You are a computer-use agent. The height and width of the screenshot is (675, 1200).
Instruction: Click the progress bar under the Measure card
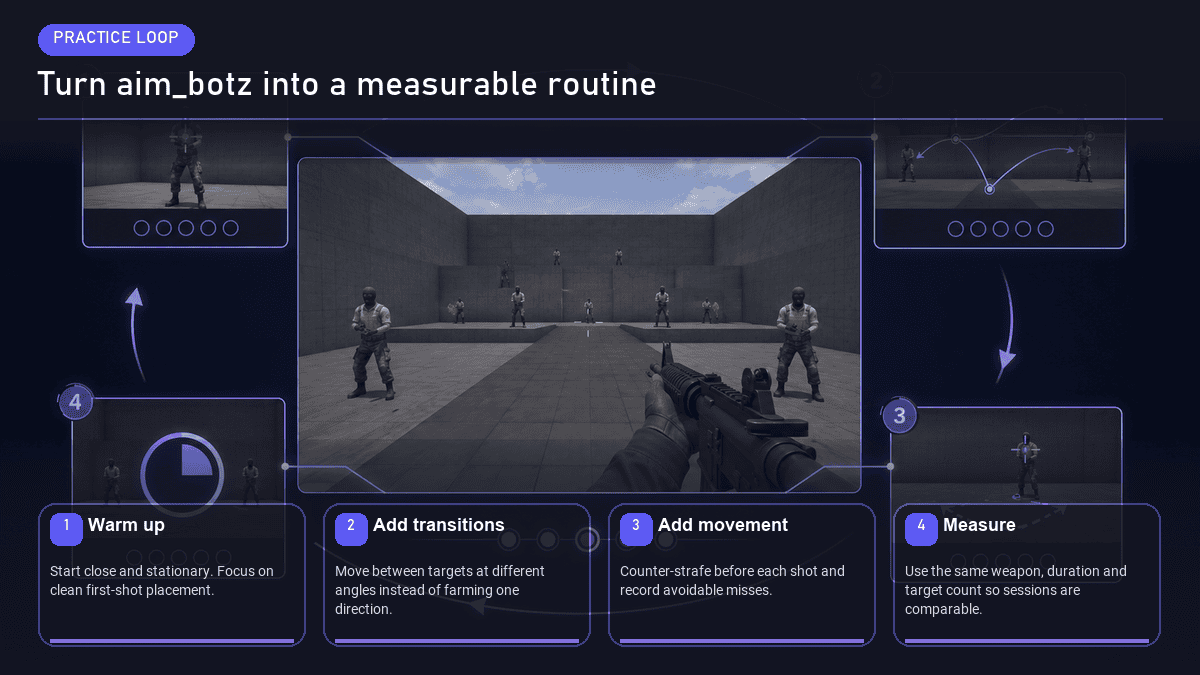click(x=1027, y=641)
